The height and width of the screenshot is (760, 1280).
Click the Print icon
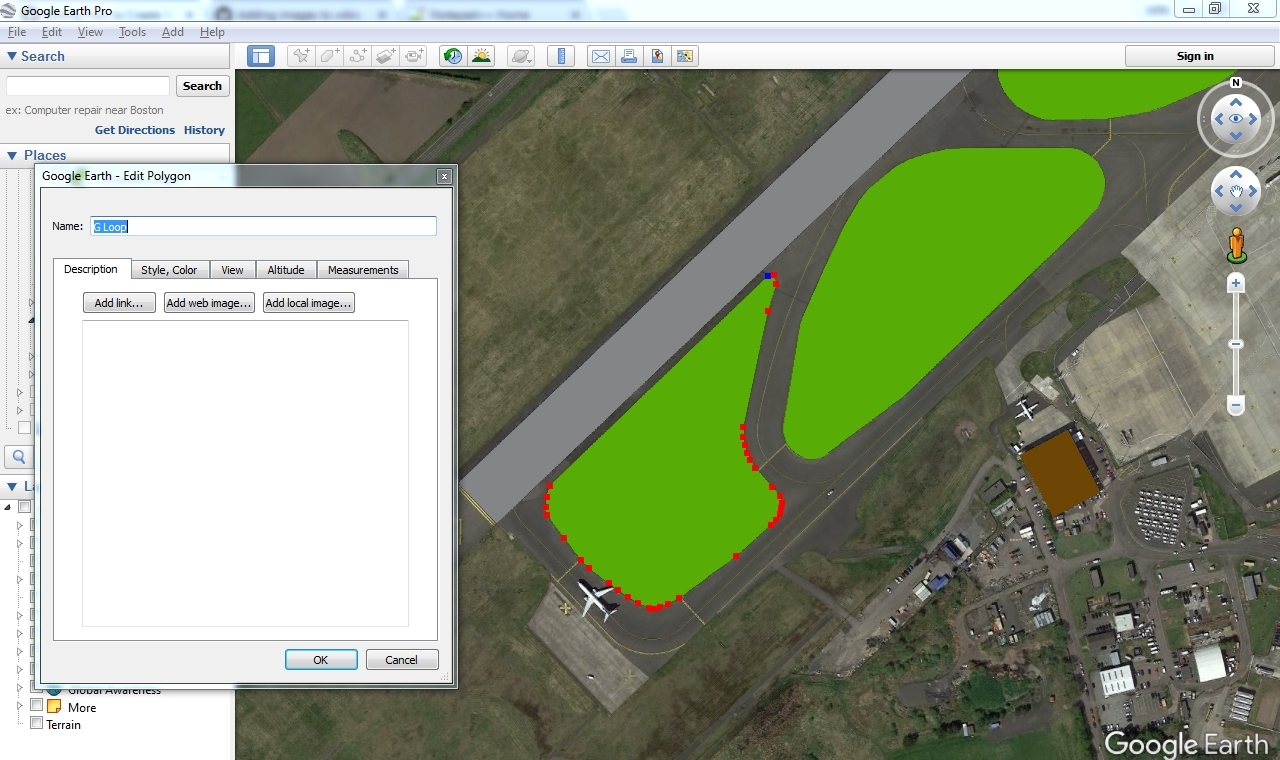coord(629,56)
